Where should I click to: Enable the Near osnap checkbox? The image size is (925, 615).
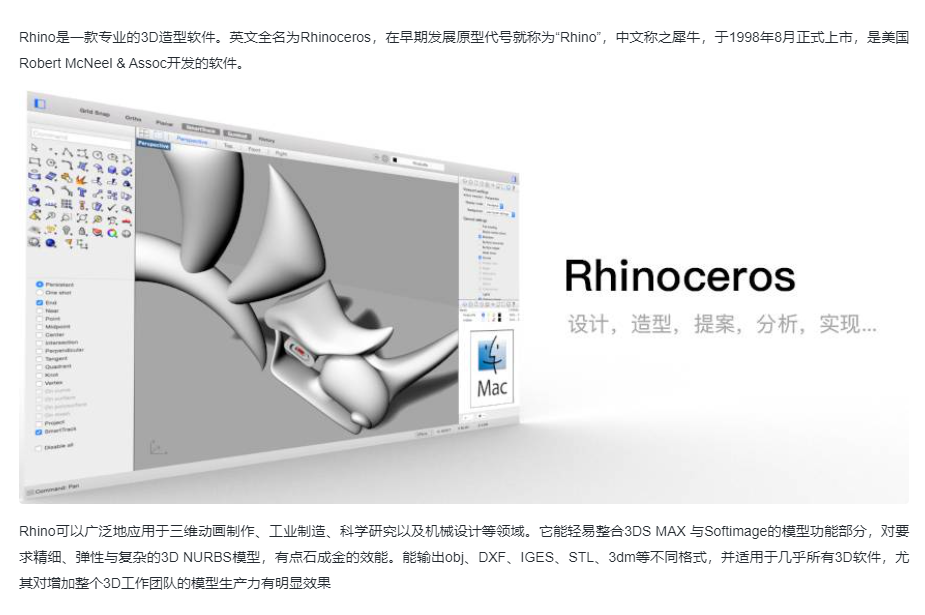40,311
